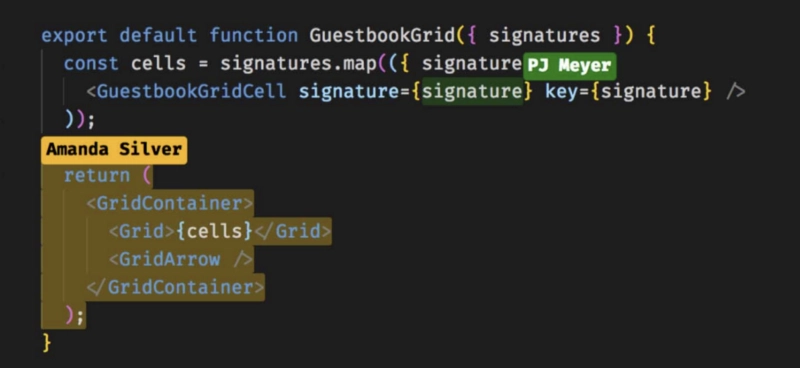This screenshot has width=800, height=368.
Task: Click the {cells} expression inside Grid
Action: pos(215,232)
